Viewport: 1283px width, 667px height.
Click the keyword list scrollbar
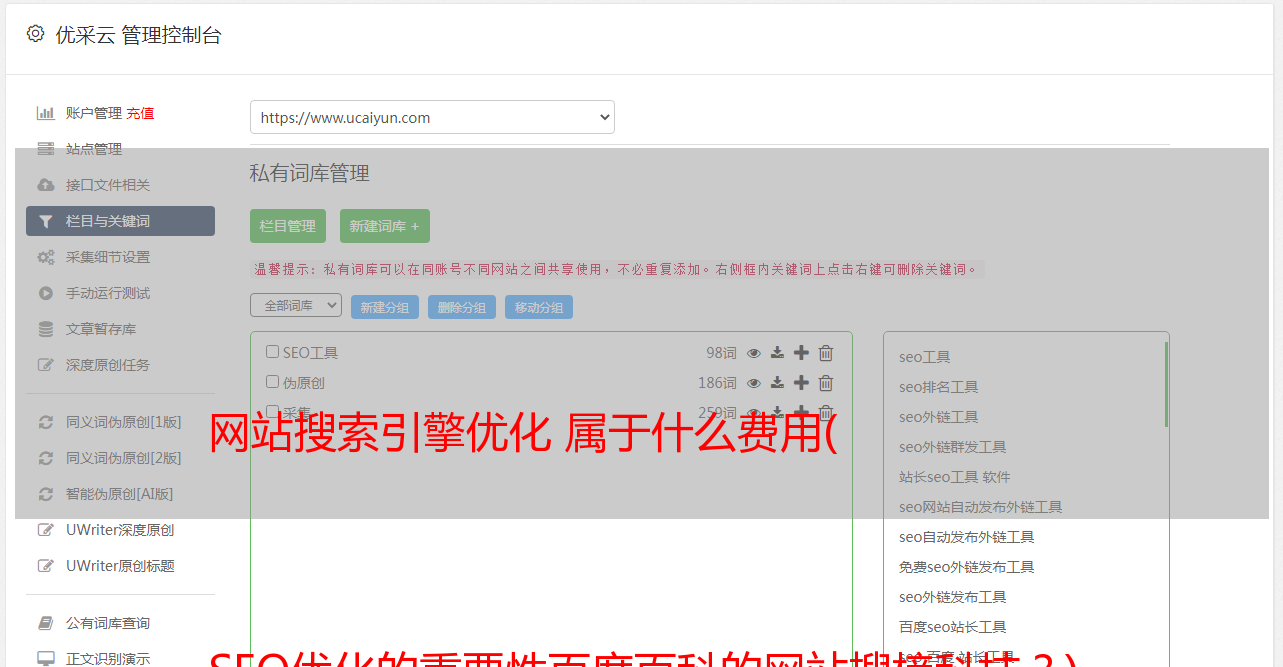(x=1166, y=385)
